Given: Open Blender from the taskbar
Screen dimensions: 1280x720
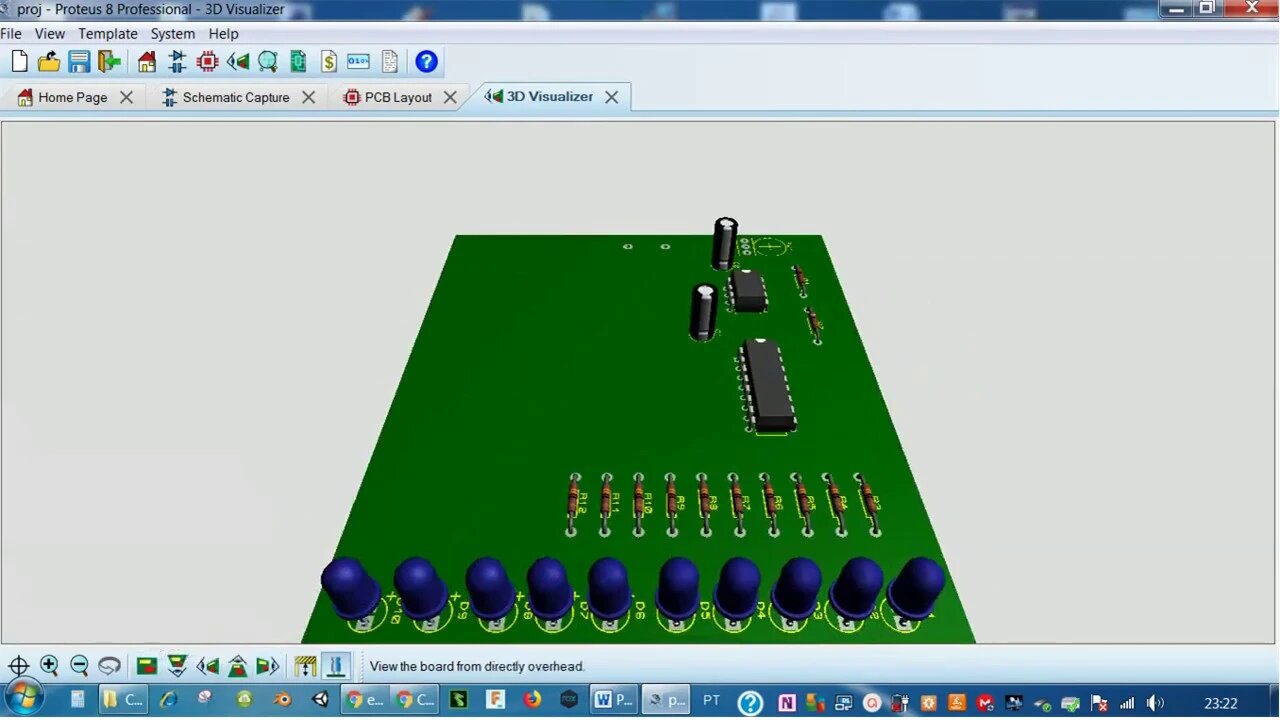Looking at the screenshot, I should [x=283, y=700].
